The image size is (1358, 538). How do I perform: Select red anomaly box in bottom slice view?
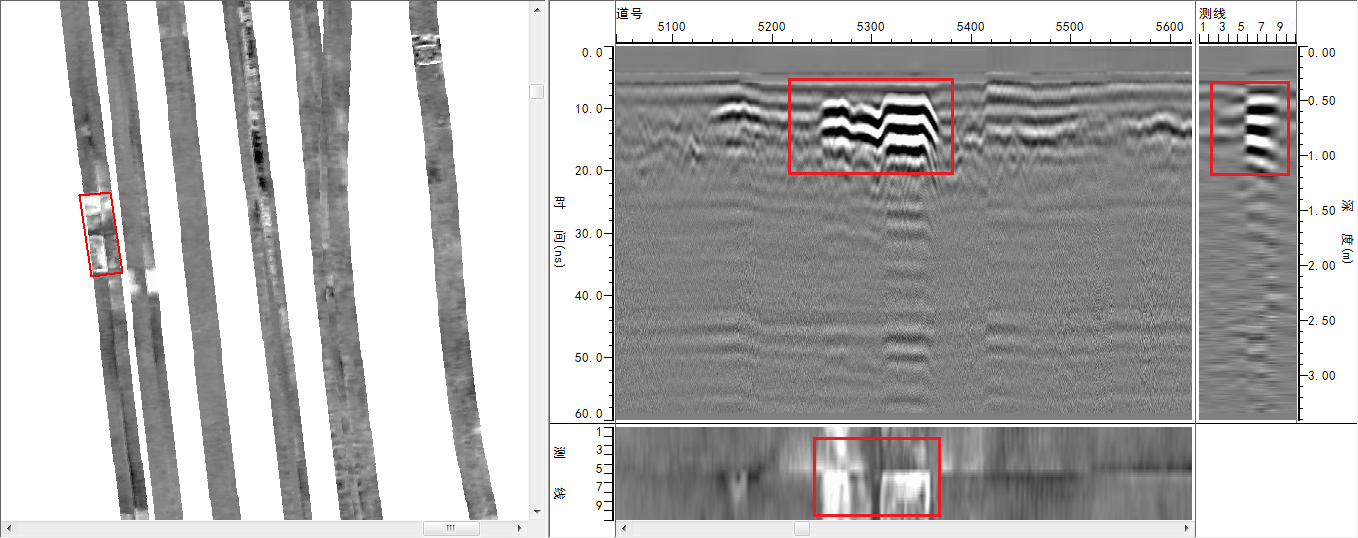click(x=877, y=476)
